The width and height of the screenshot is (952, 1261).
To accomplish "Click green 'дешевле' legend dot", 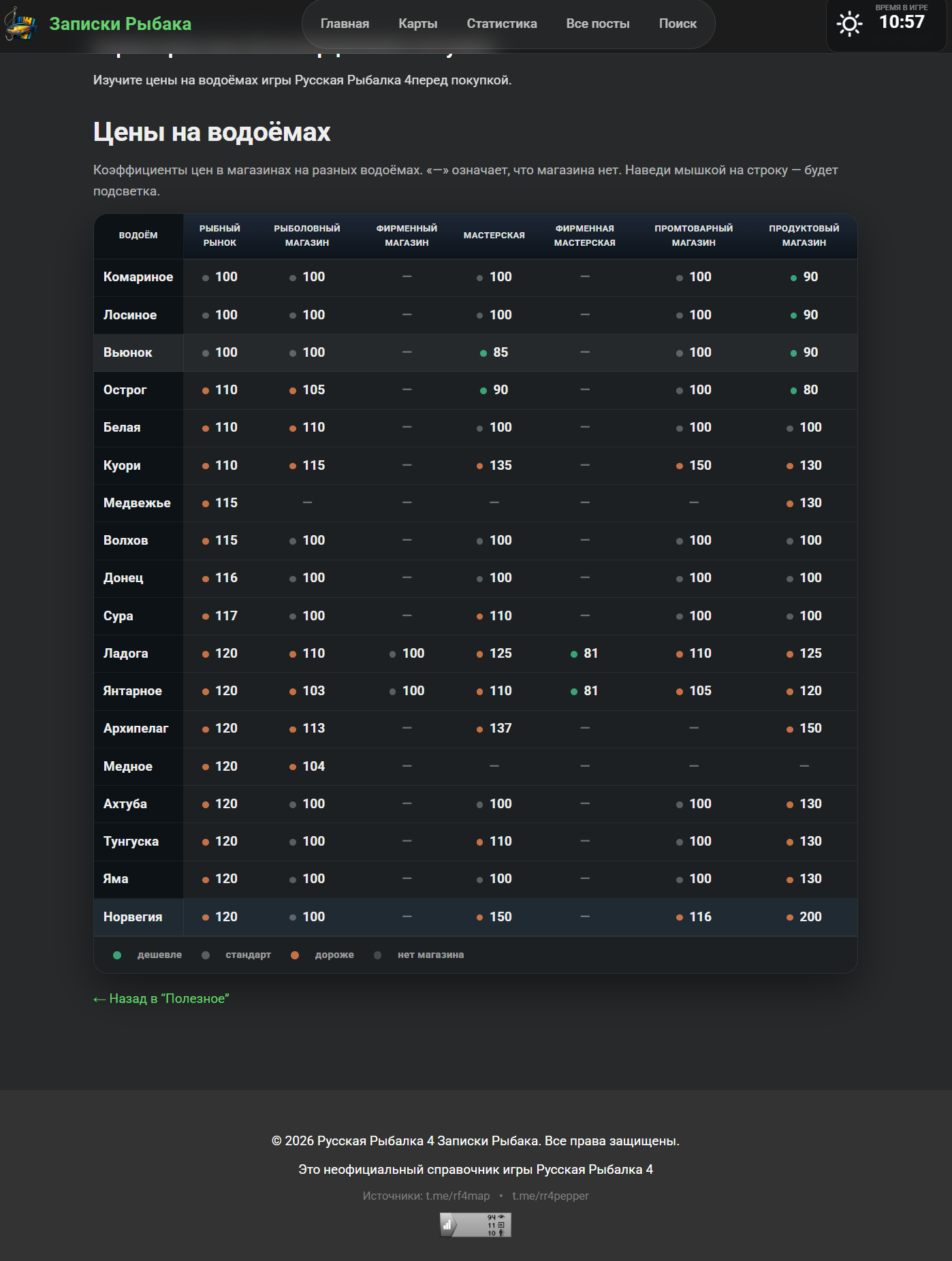I will point(117,955).
